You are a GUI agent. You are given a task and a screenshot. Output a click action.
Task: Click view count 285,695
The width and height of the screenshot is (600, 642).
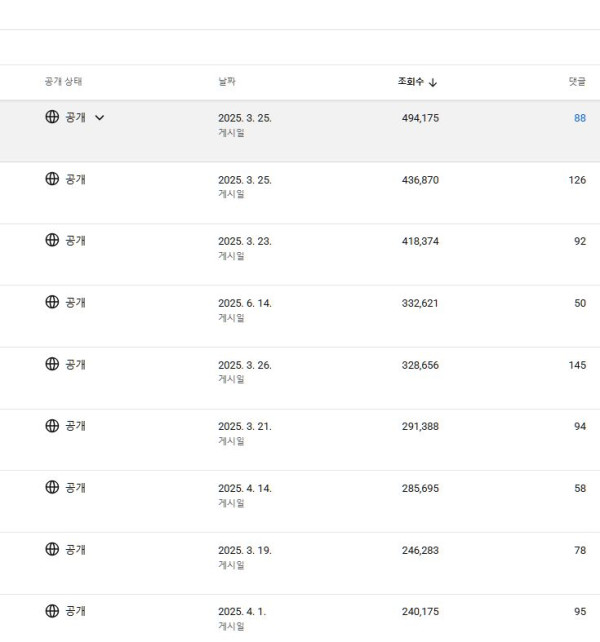click(x=420, y=488)
